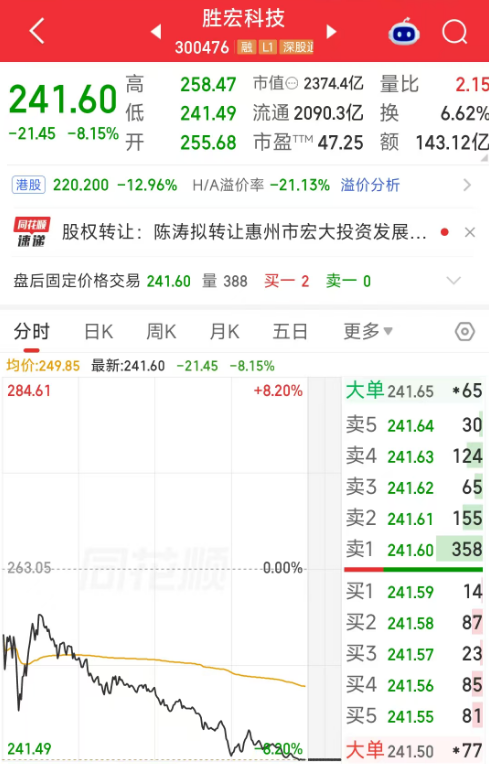Open the 更多 chart period dropdown
Viewport: 489px width, 764px height.
click(368, 331)
